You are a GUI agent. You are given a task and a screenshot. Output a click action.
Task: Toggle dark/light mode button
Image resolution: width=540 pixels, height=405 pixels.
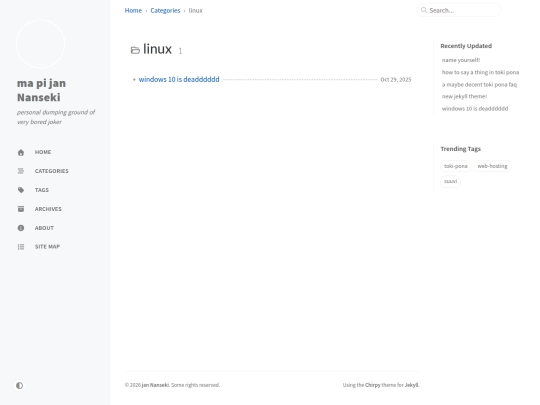tap(19, 385)
